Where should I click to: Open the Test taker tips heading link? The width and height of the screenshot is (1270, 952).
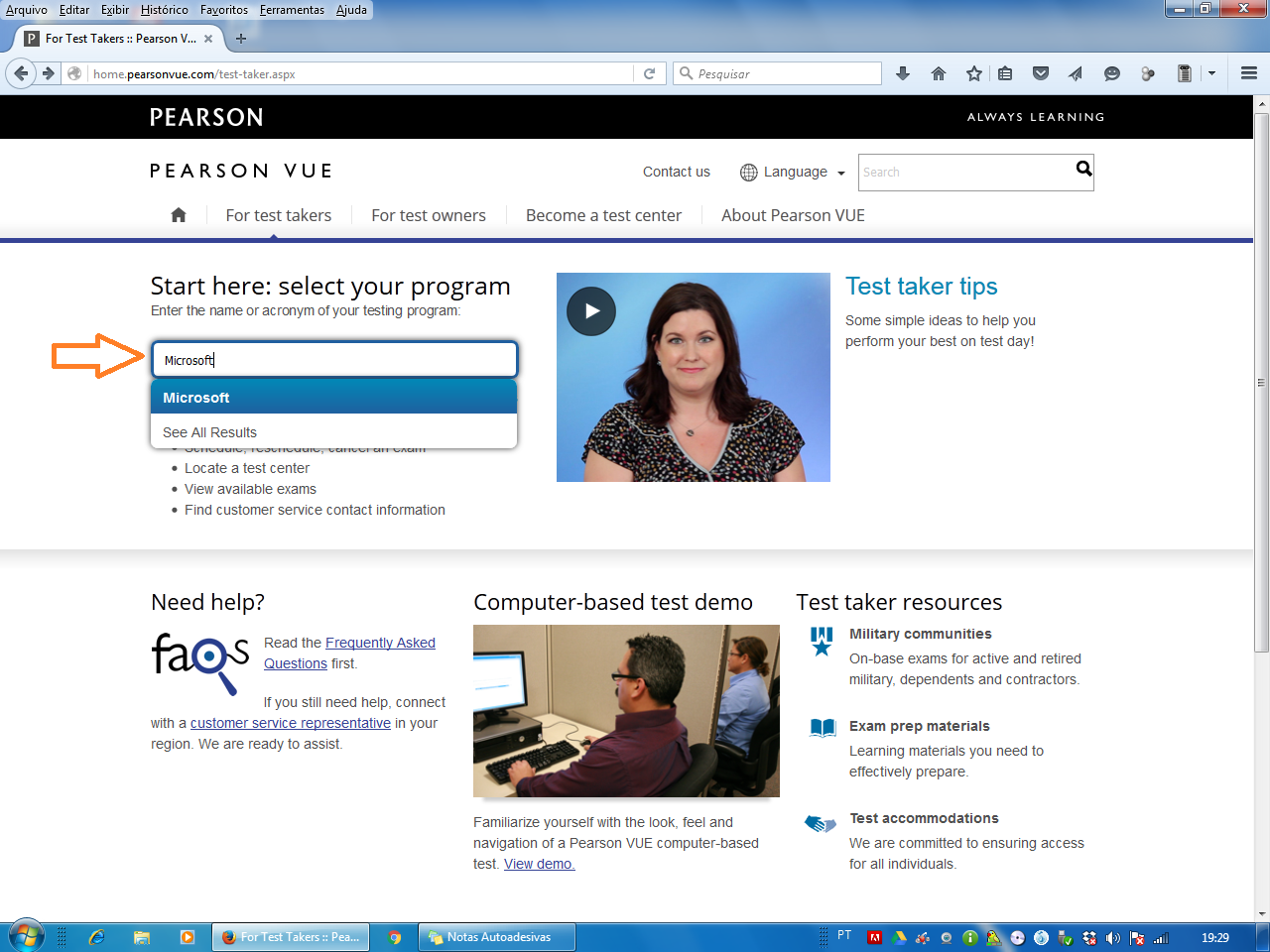point(922,287)
